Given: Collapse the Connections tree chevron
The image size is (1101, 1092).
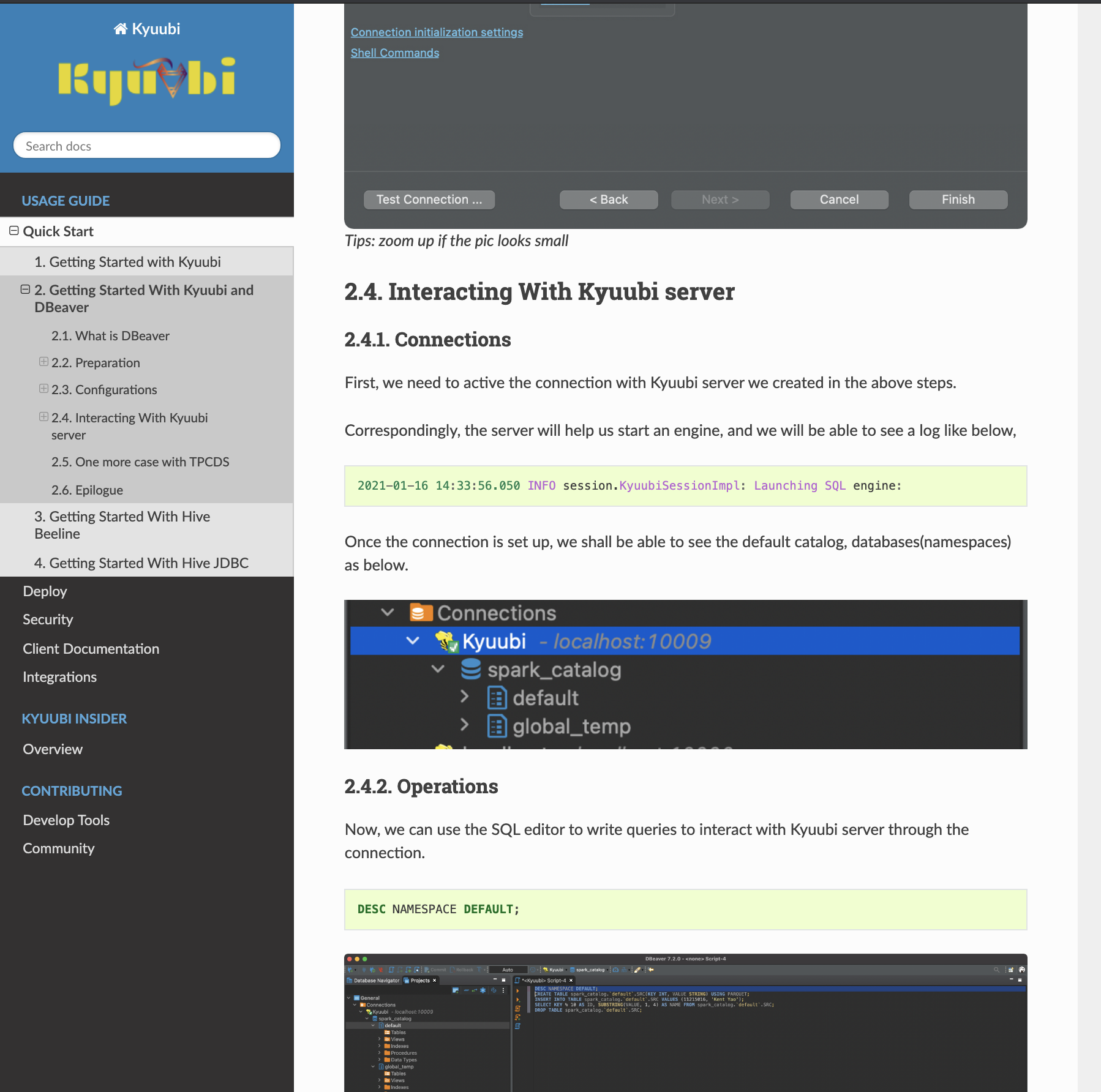Looking at the screenshot, I should (x=387, y=612).
